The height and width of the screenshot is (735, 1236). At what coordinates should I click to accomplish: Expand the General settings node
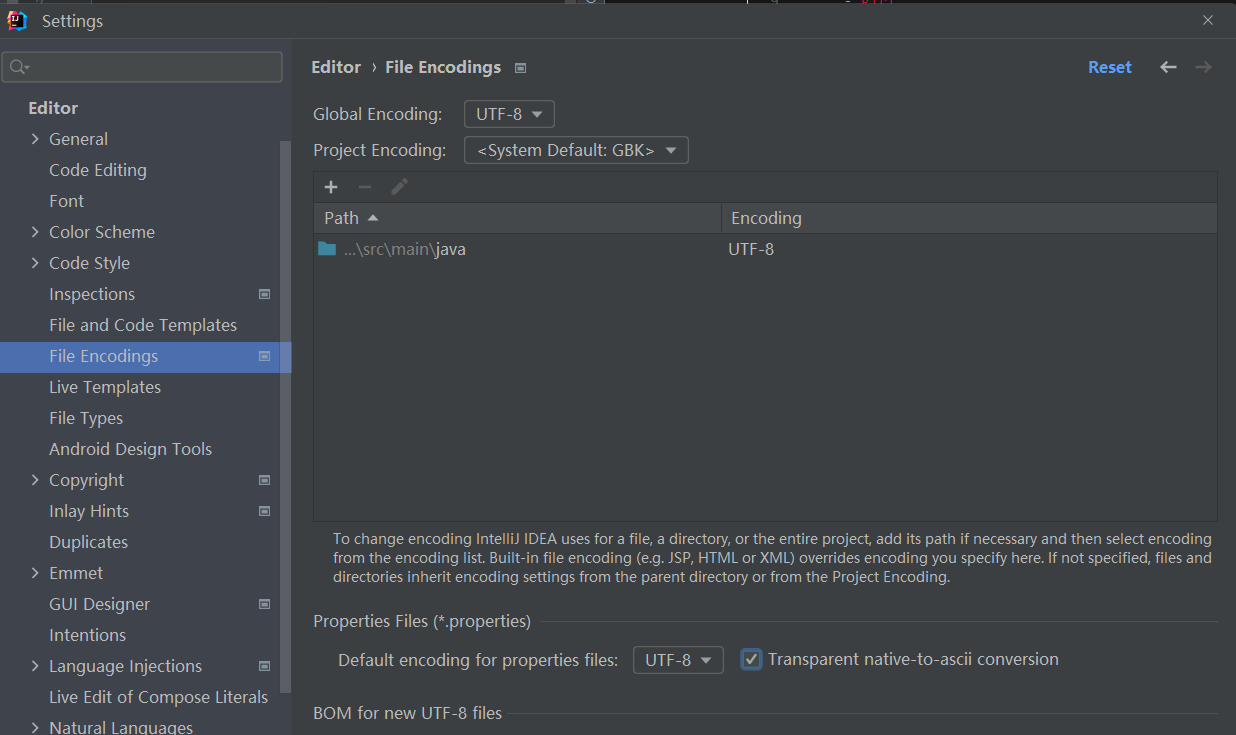(35, 139)
